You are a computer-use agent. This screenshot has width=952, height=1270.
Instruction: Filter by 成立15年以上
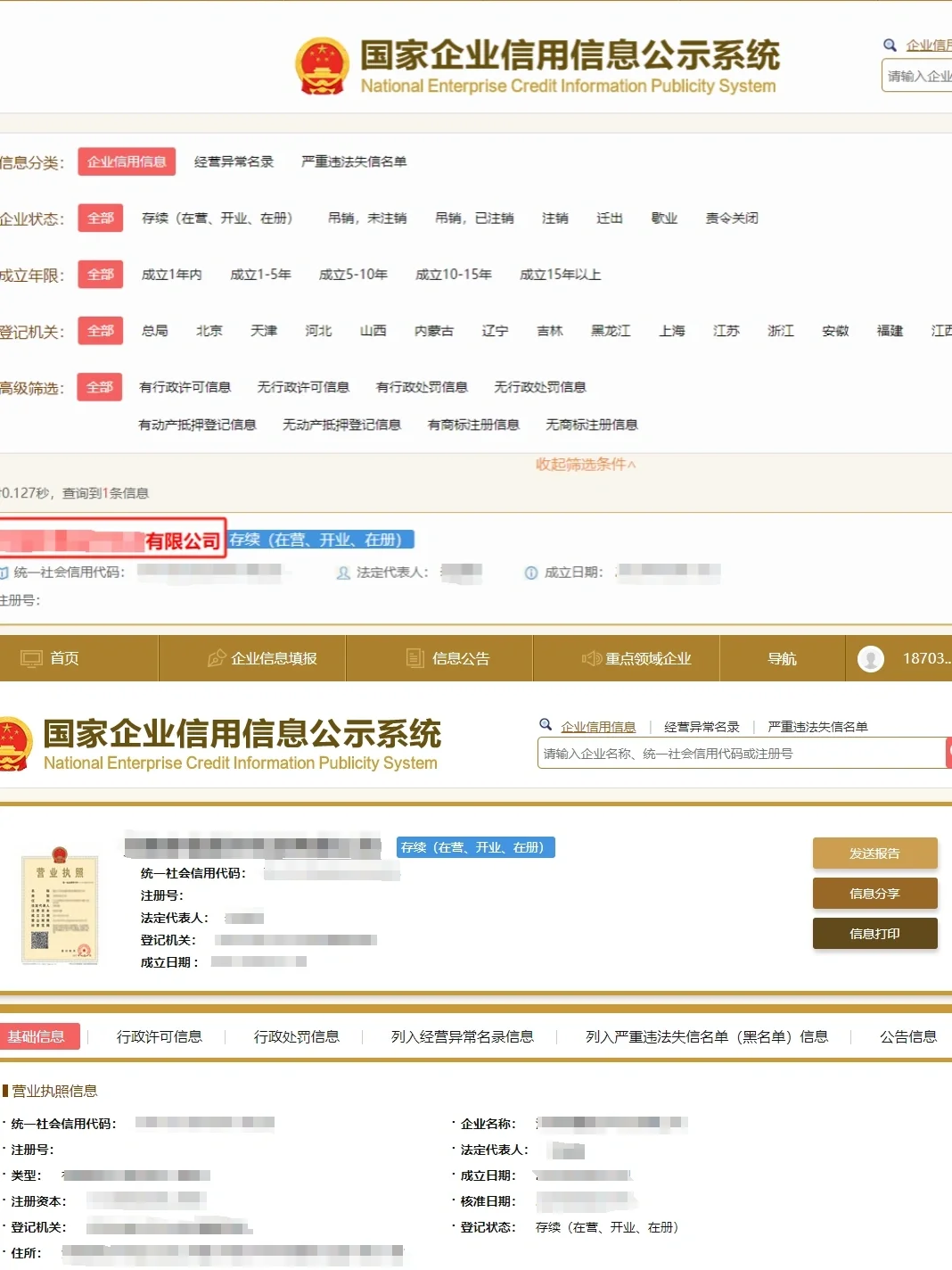point(561,275)
